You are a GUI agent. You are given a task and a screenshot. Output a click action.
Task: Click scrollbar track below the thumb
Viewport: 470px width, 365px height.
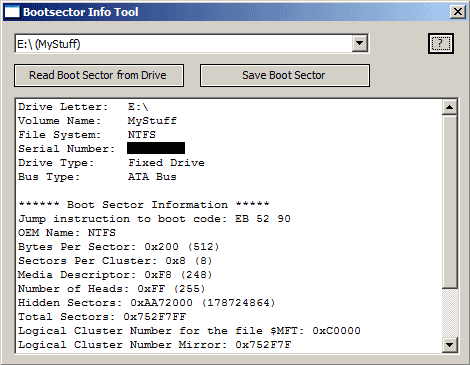(449, 313)
